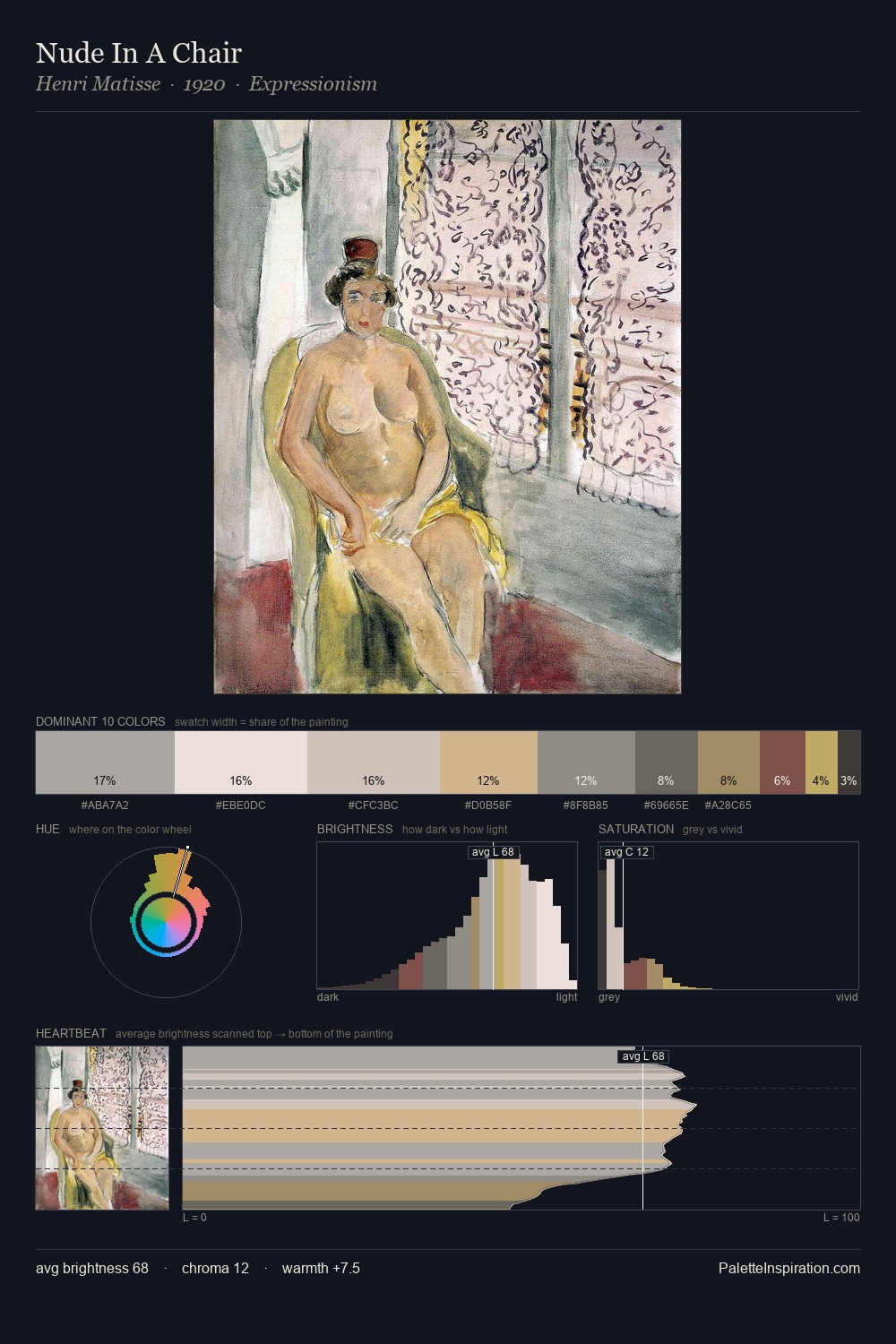Click the 'dark' axis label
The width and height of the screenshot is (896, 1344).
click(328, 997)
